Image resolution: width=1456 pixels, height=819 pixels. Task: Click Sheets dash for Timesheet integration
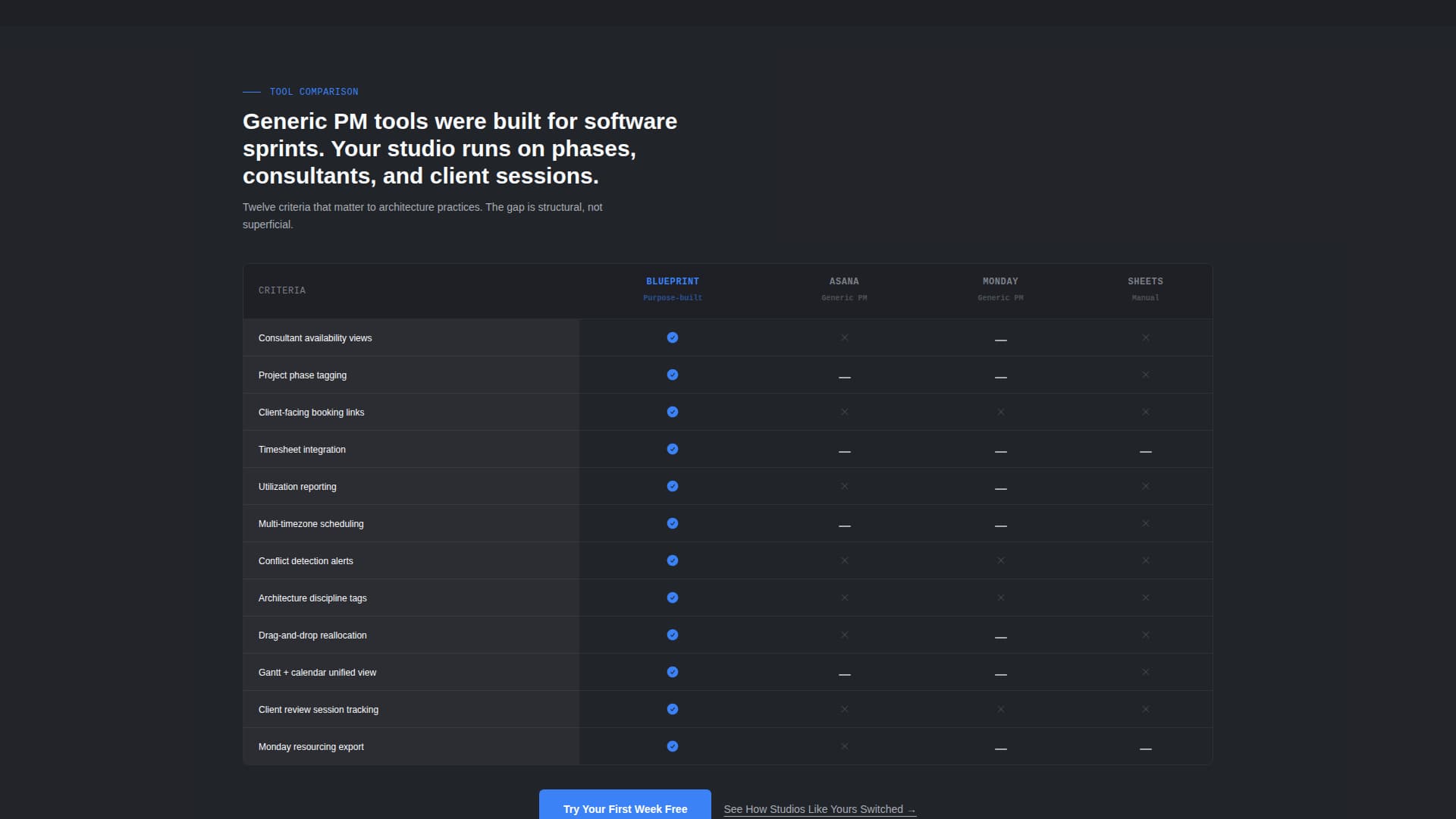(x=1146, y=451)
